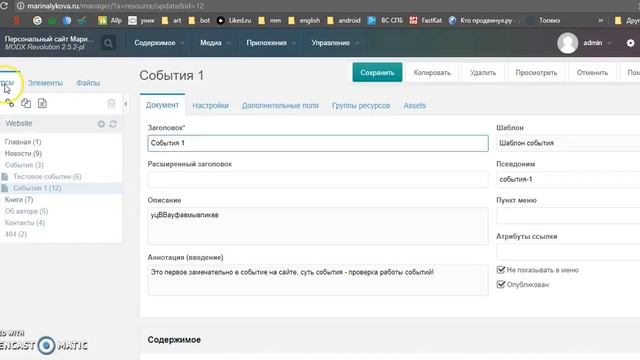
Task: Click the Удалить button
Action: click(x=483, y=73)
